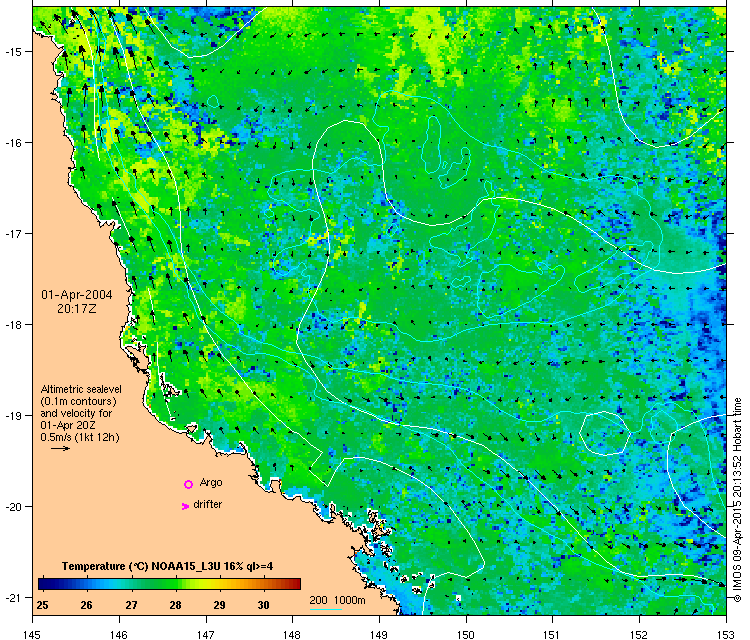
Task: Click the color bar value 25
Action: click(42, 605)
